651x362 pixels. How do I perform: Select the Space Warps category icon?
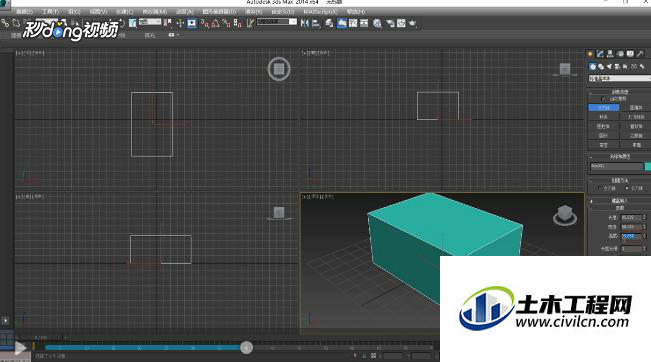click(633, 67)
